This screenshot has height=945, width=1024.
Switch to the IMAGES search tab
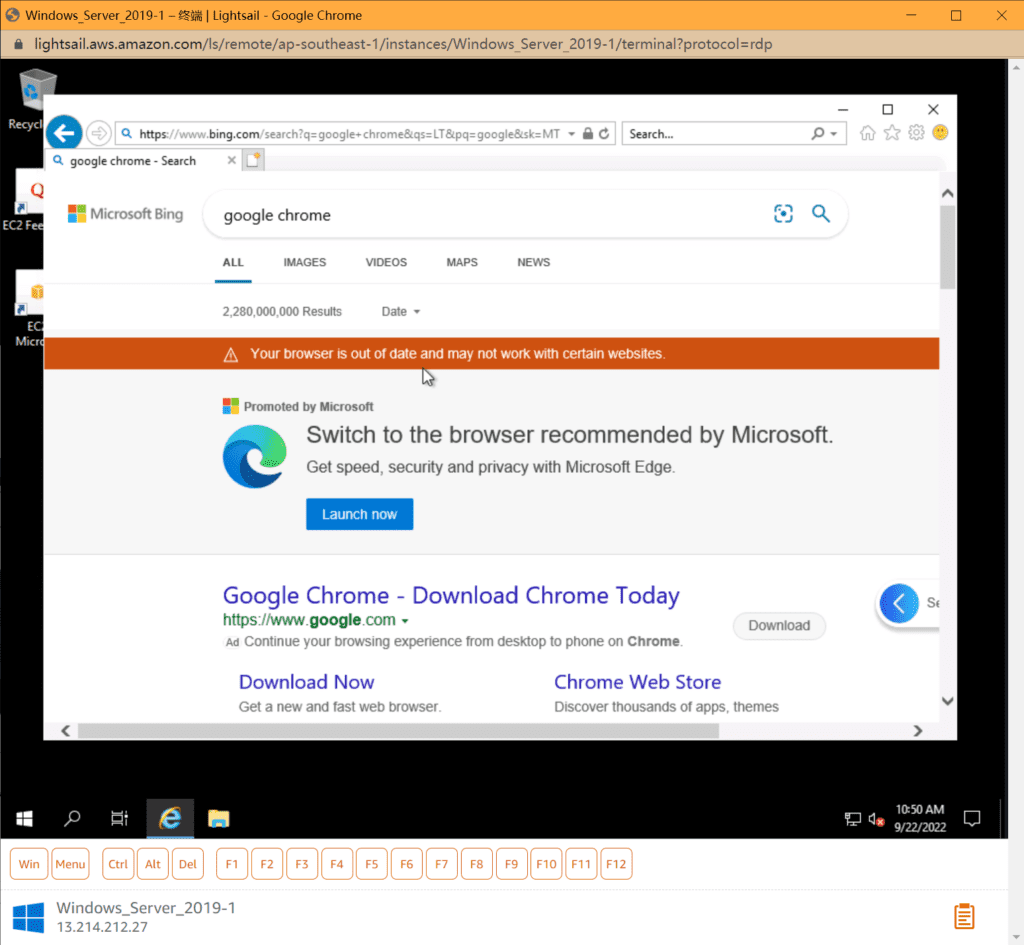[x=304, y=262]
